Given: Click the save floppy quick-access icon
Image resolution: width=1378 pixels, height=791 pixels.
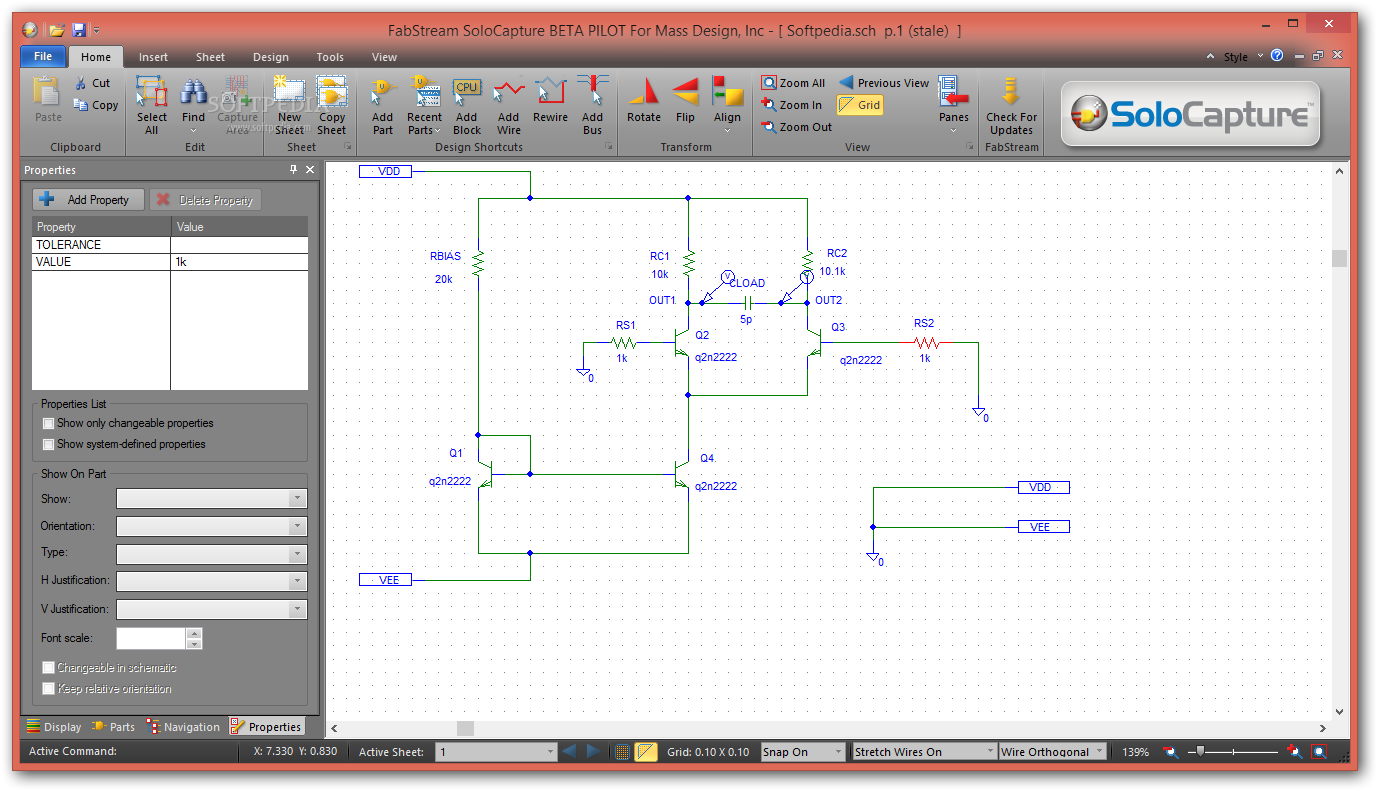Looking at the screenshot, I should click(79, 30).
